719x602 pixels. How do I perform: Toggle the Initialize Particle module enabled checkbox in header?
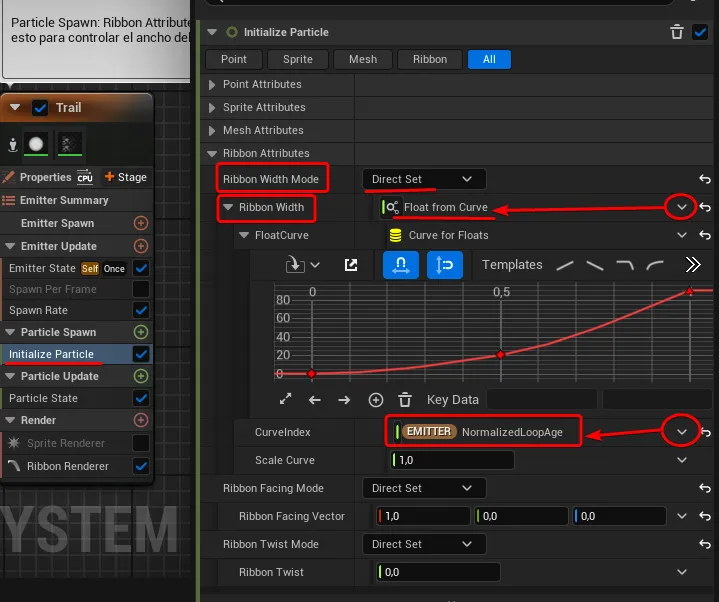click(700, 33)
